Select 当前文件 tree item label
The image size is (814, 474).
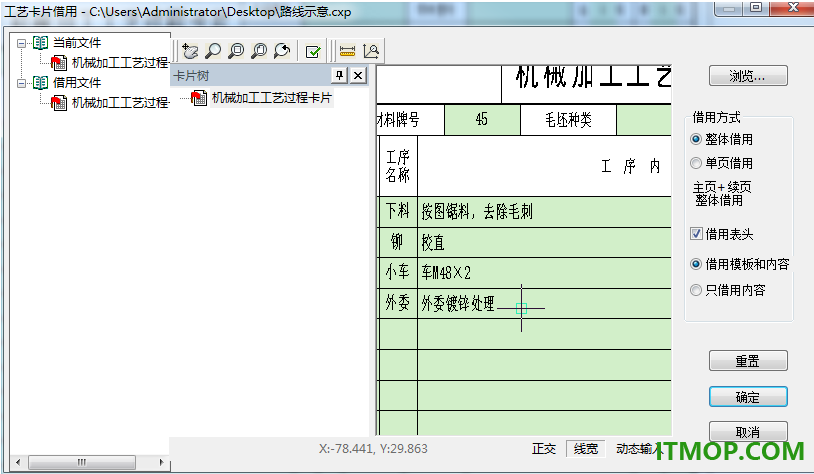77,43
